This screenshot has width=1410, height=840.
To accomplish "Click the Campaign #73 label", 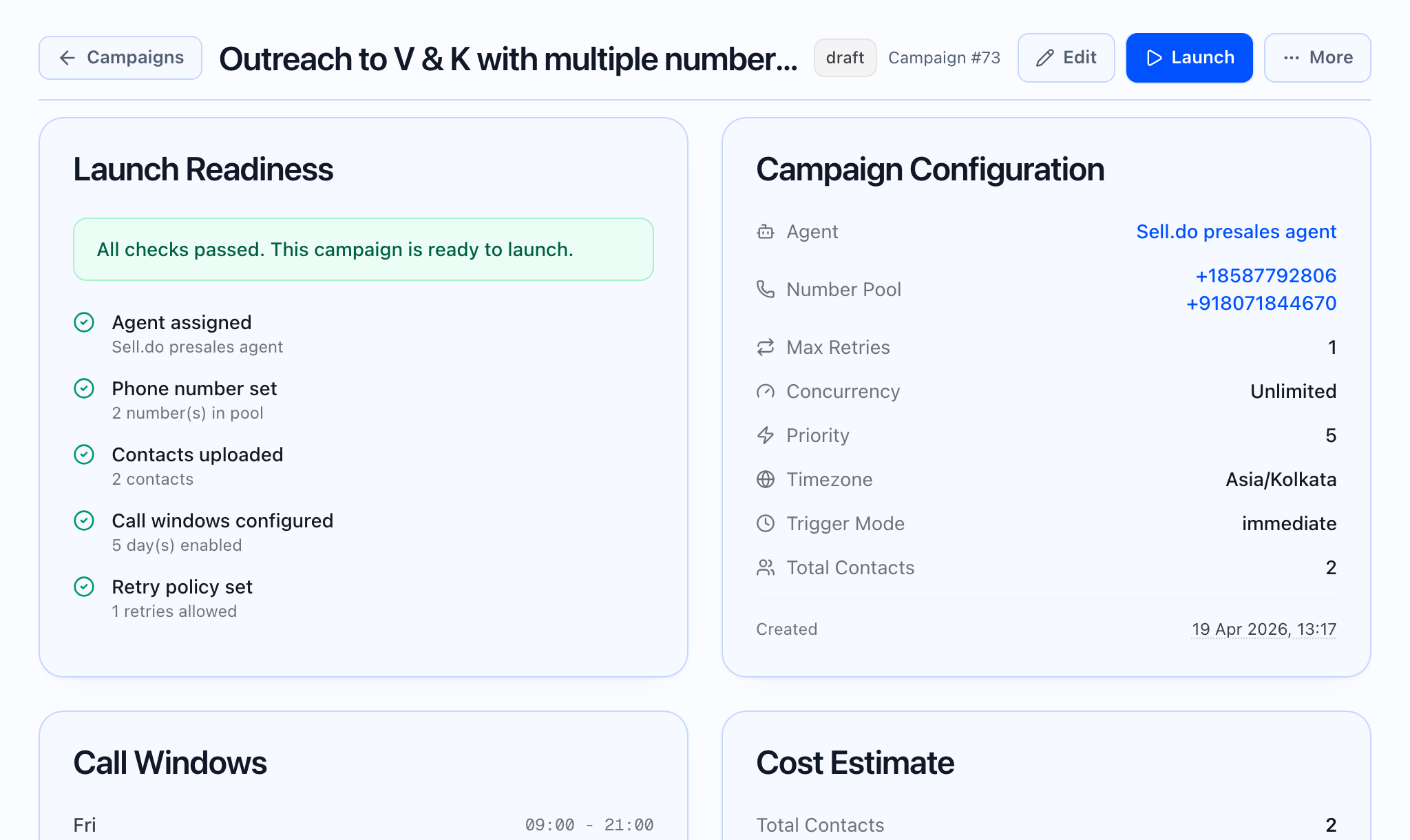I will click(944, 58).
